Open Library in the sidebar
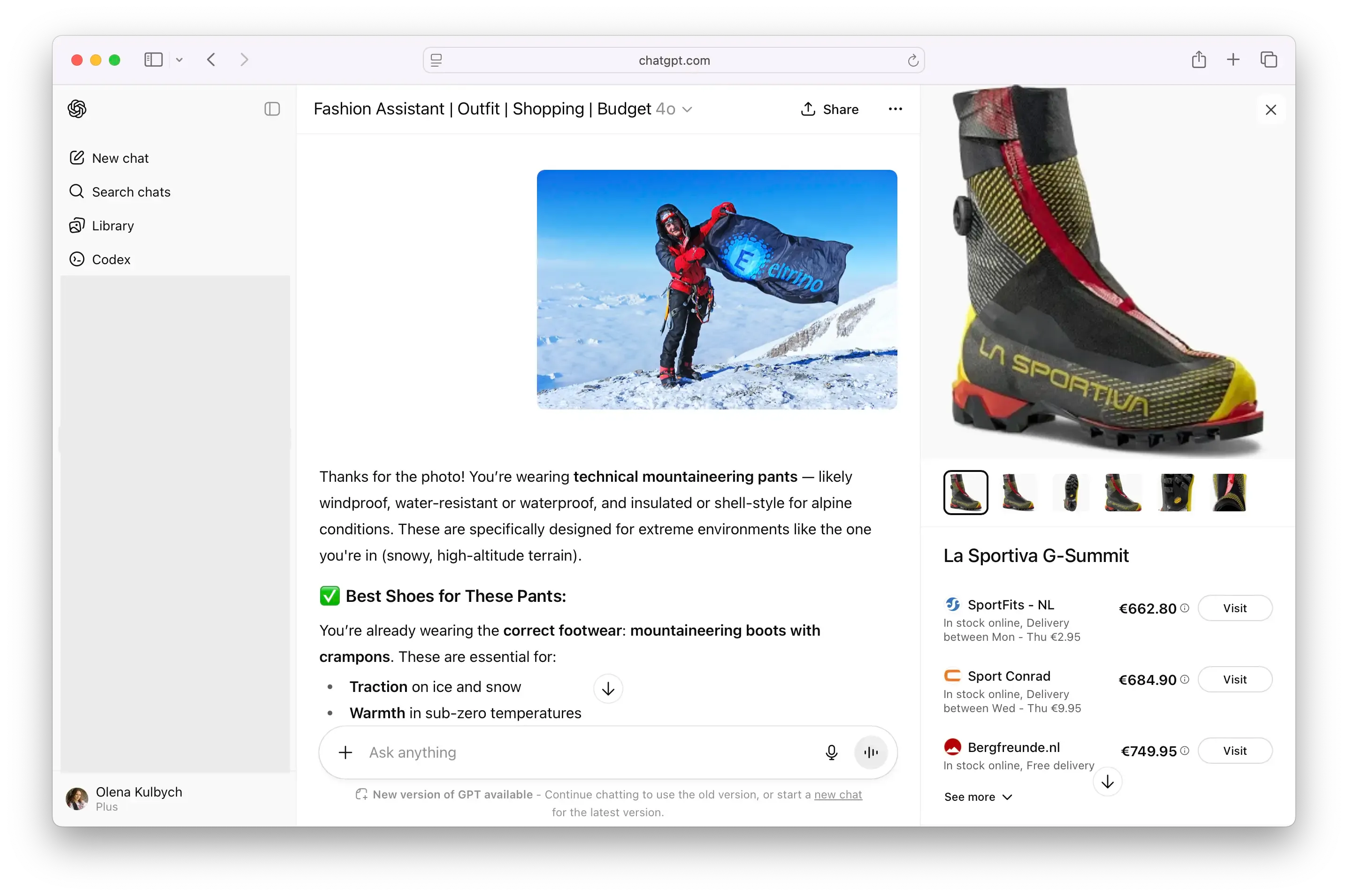 (113, 226)
